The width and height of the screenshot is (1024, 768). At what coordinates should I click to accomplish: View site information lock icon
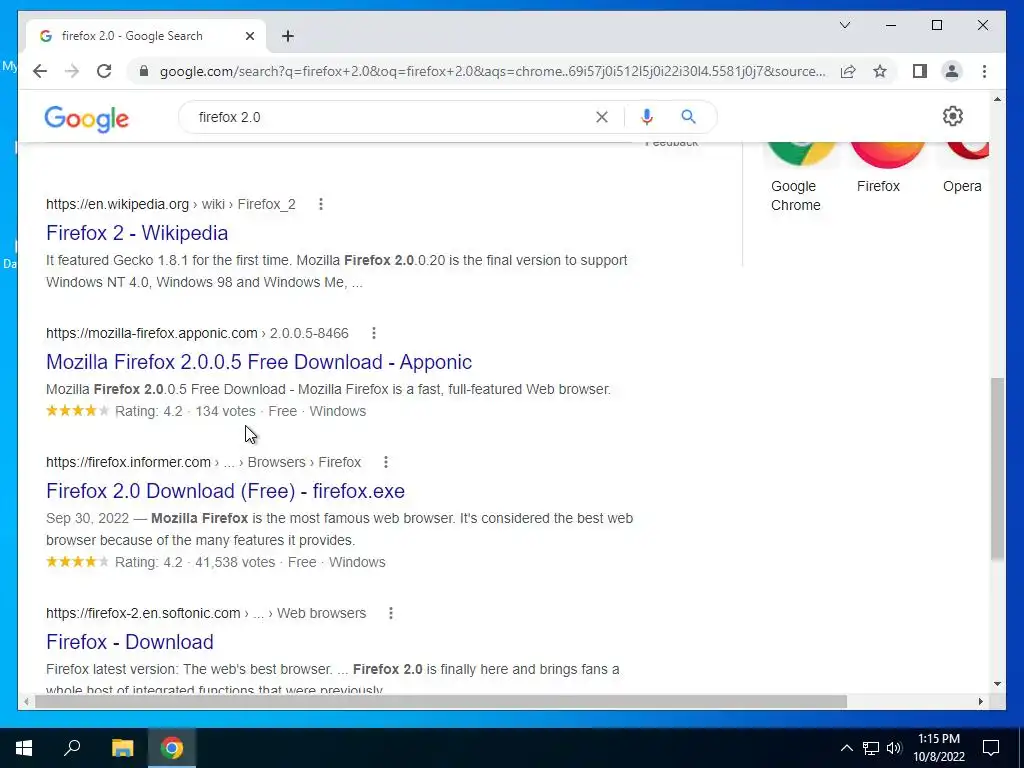tap(144, 71)
